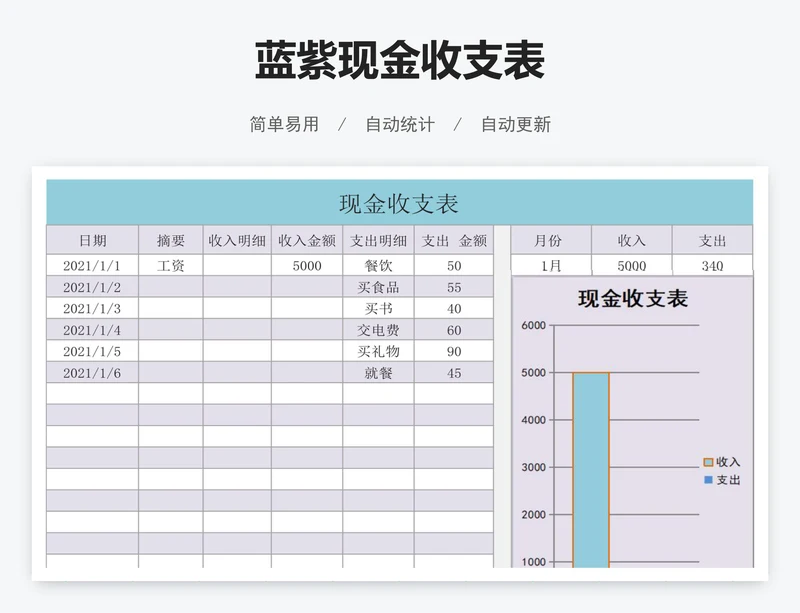The width and height of the screenshot is (800, 613).
Task: Click expense amount 40
Action: coord(454,308)
